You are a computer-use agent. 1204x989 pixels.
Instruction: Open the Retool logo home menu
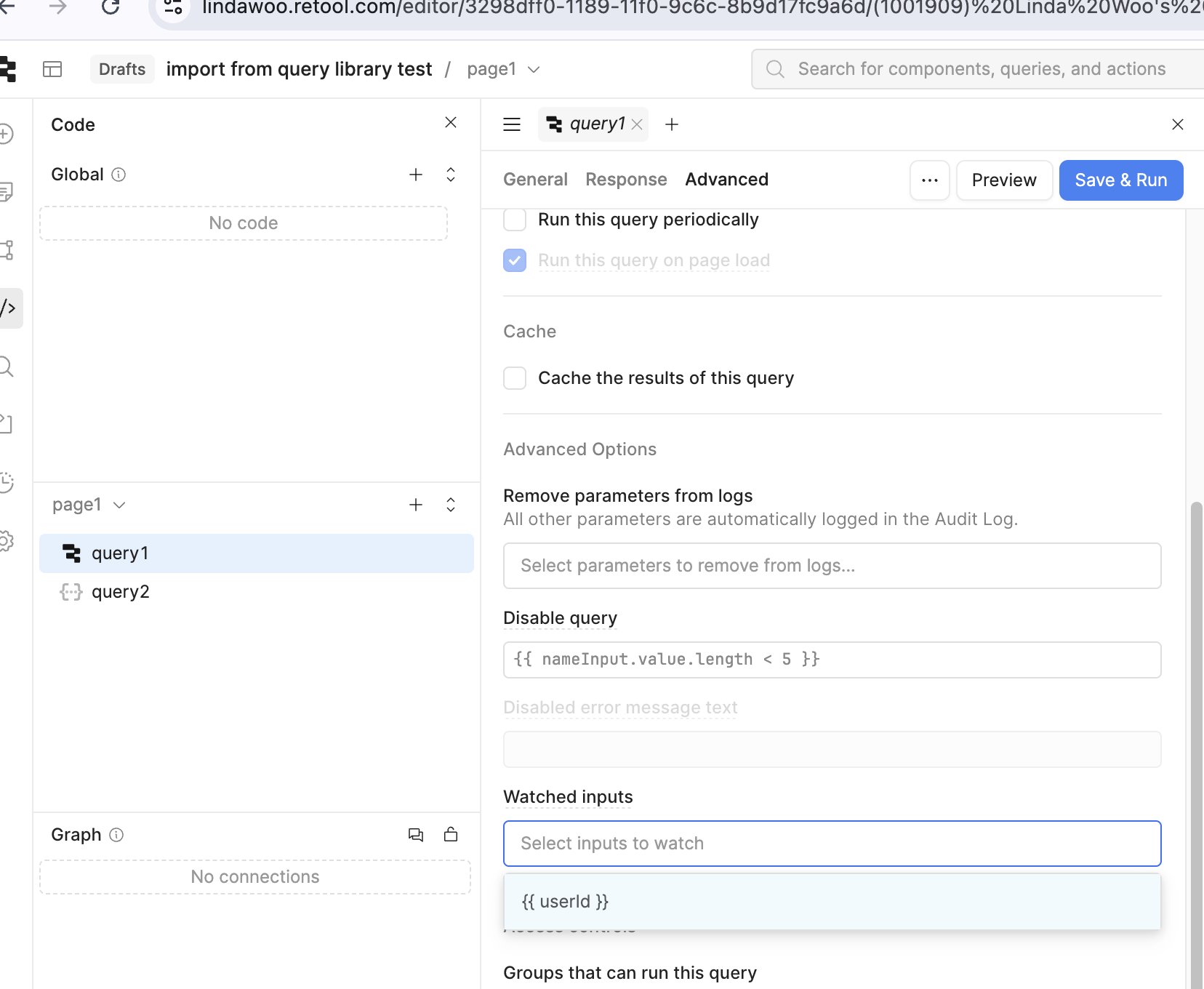coord(7,69)
